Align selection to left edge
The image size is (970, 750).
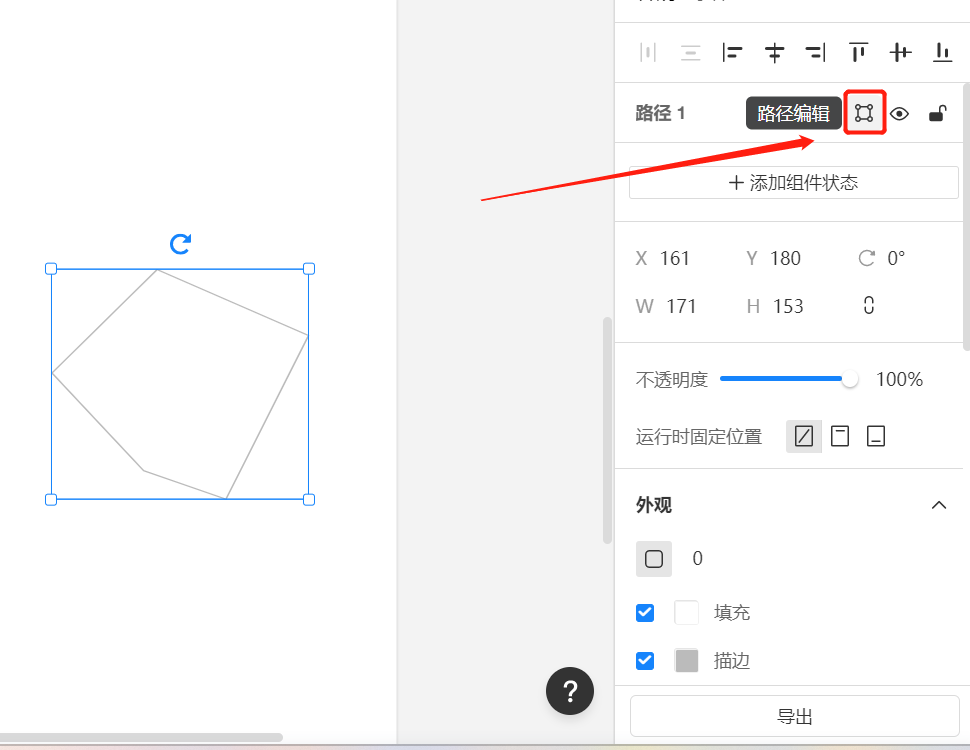tap(732, 53)
